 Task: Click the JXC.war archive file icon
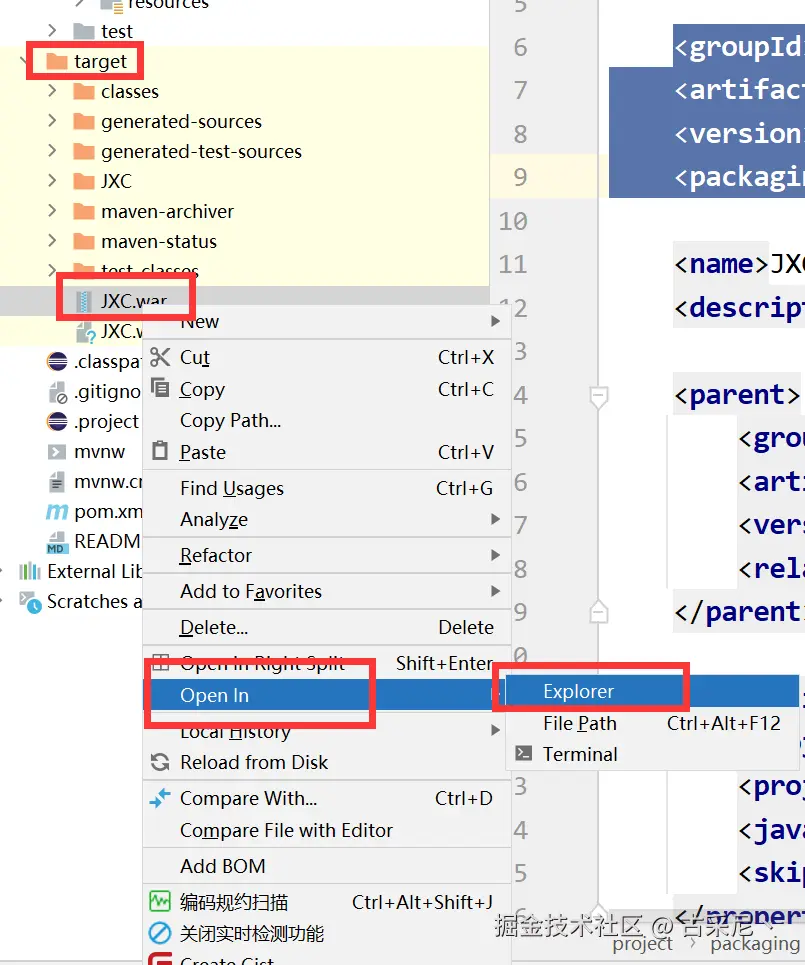click(84, 301)
